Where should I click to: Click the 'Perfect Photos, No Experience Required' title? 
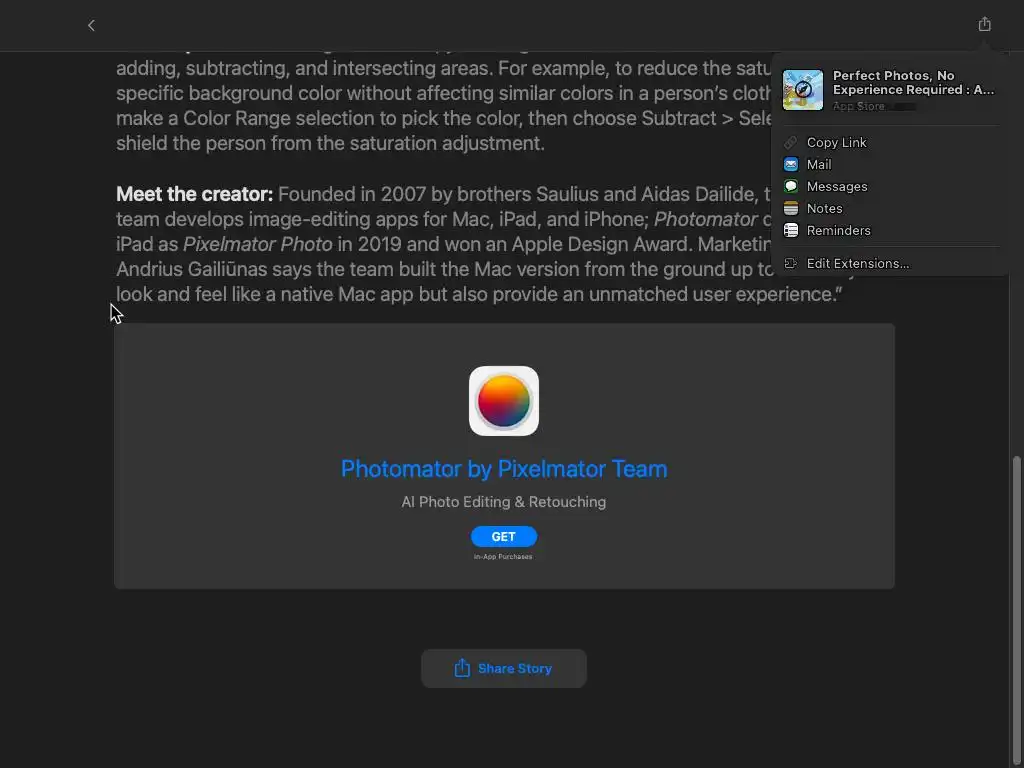click(x=913, y=82)
